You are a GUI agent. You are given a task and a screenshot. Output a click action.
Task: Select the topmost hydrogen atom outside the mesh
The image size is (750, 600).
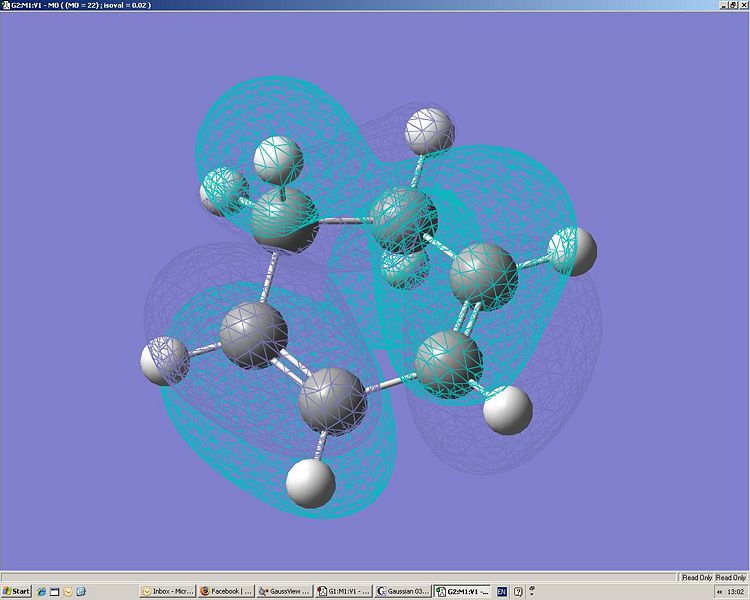pos(429,131)
